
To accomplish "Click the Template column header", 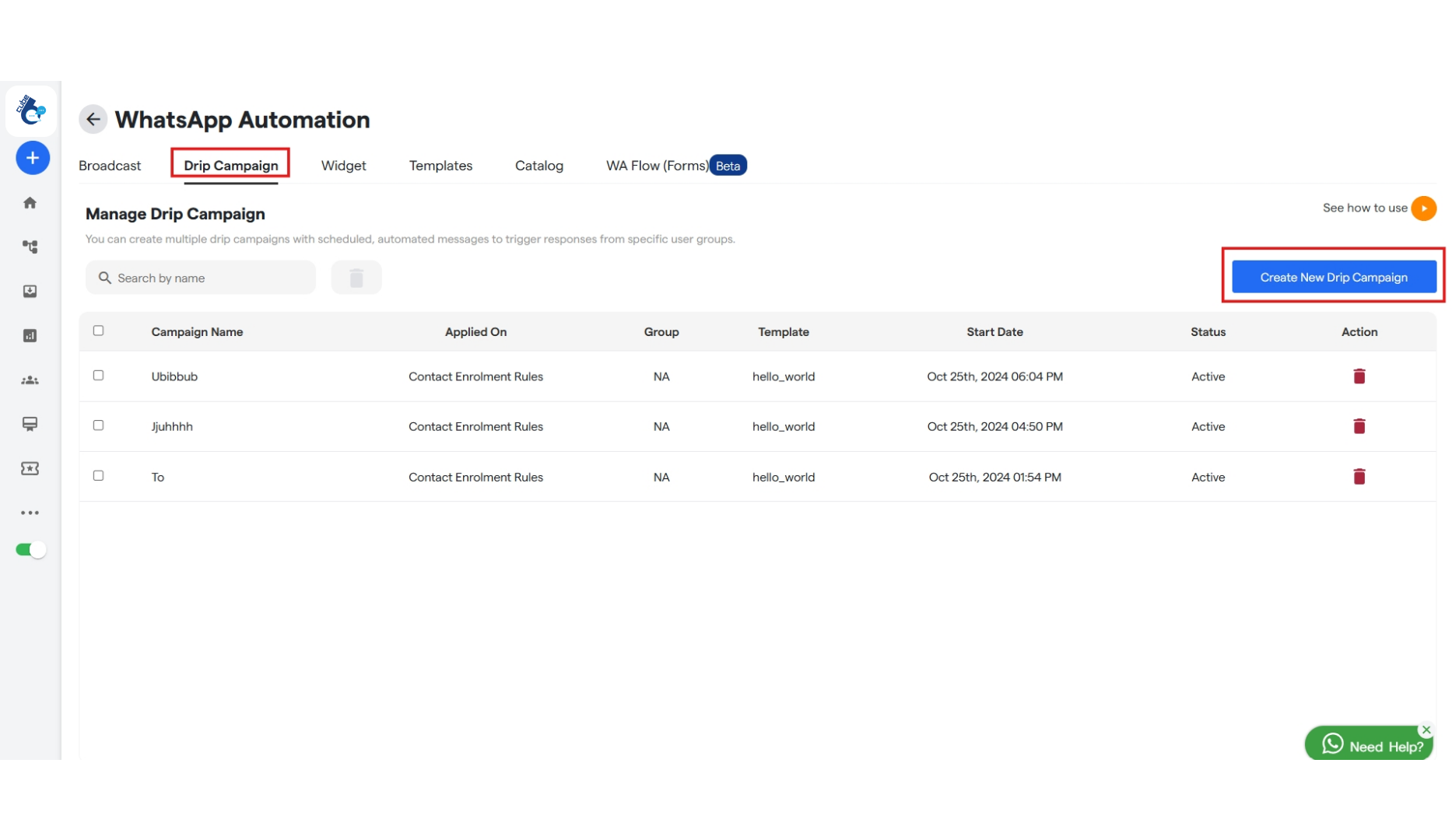I will pos(784,332).
